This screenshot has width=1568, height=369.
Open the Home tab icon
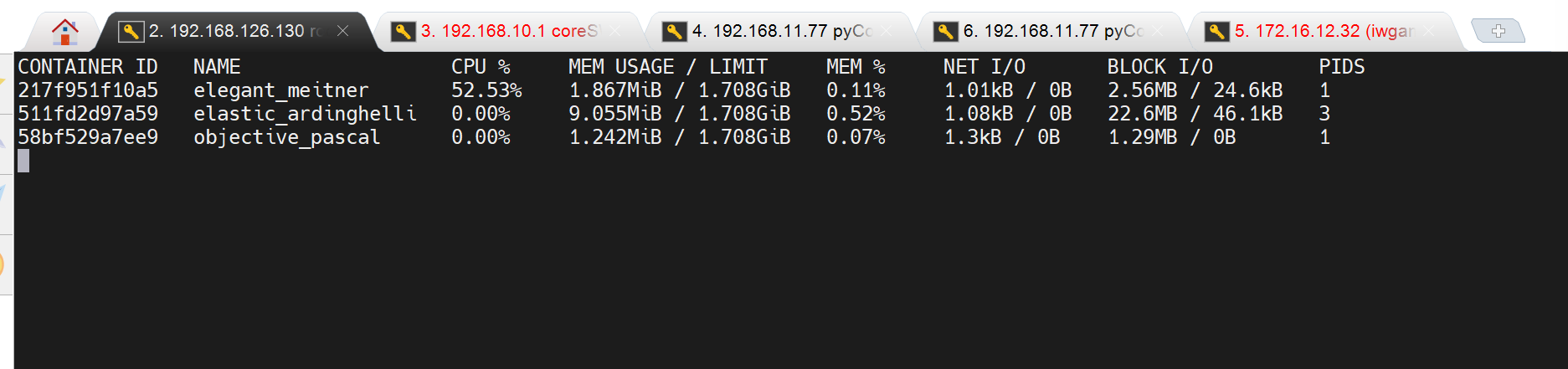point(64,32)
